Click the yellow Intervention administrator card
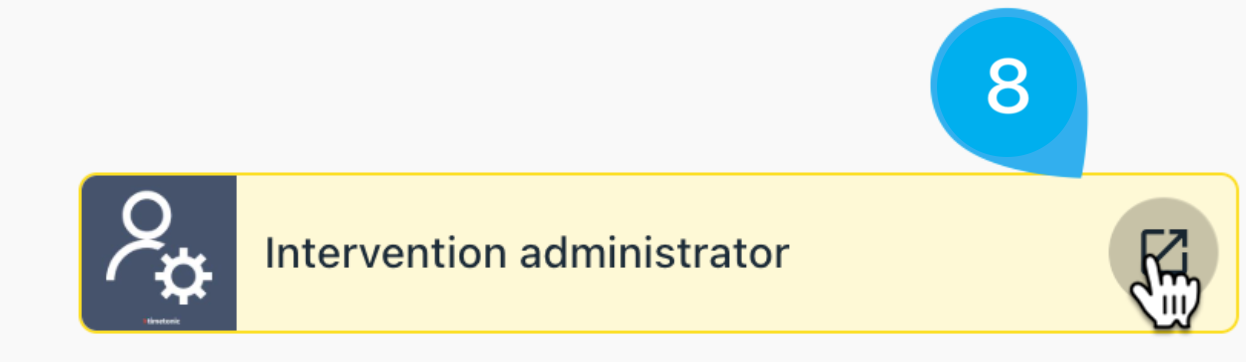The height and width of the screenshot is (362, 1246). (x=659, y=252)
